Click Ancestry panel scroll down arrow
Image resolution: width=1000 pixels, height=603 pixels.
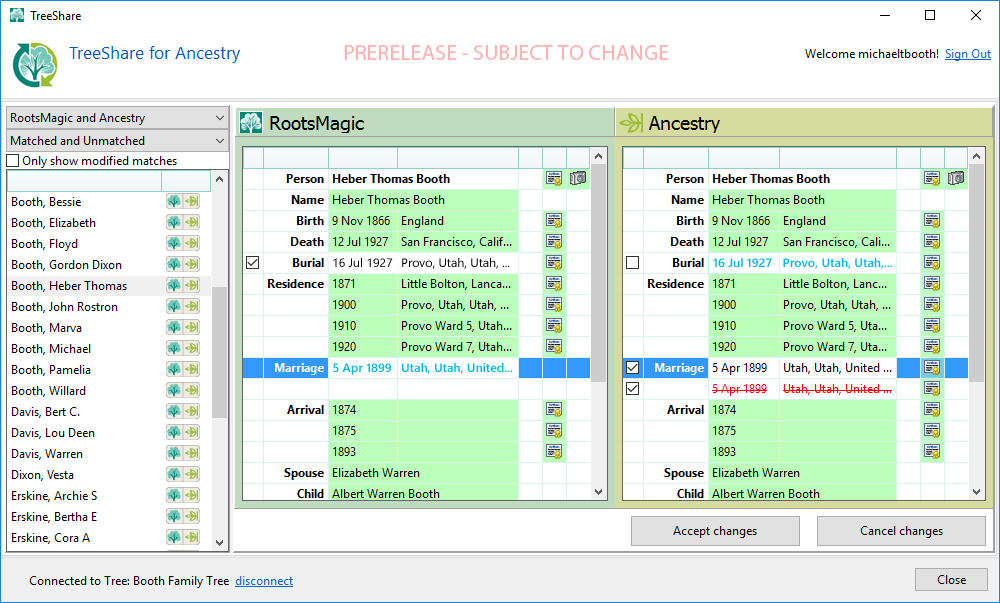[976, 491]
